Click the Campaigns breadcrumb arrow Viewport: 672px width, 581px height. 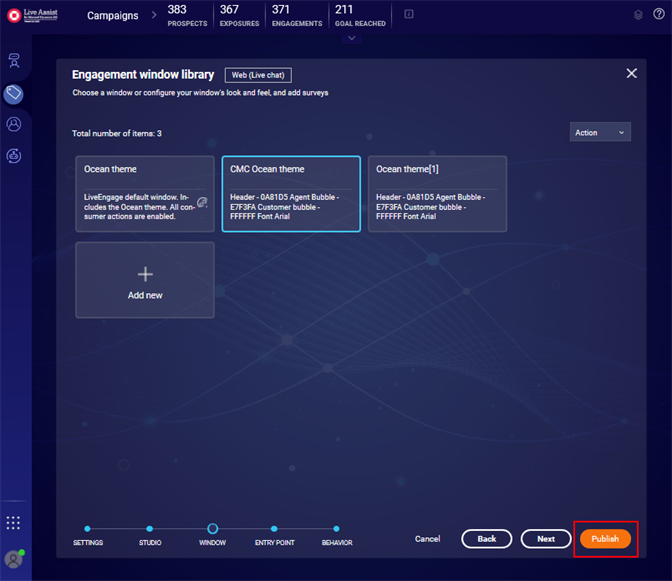tap(153, 16)
